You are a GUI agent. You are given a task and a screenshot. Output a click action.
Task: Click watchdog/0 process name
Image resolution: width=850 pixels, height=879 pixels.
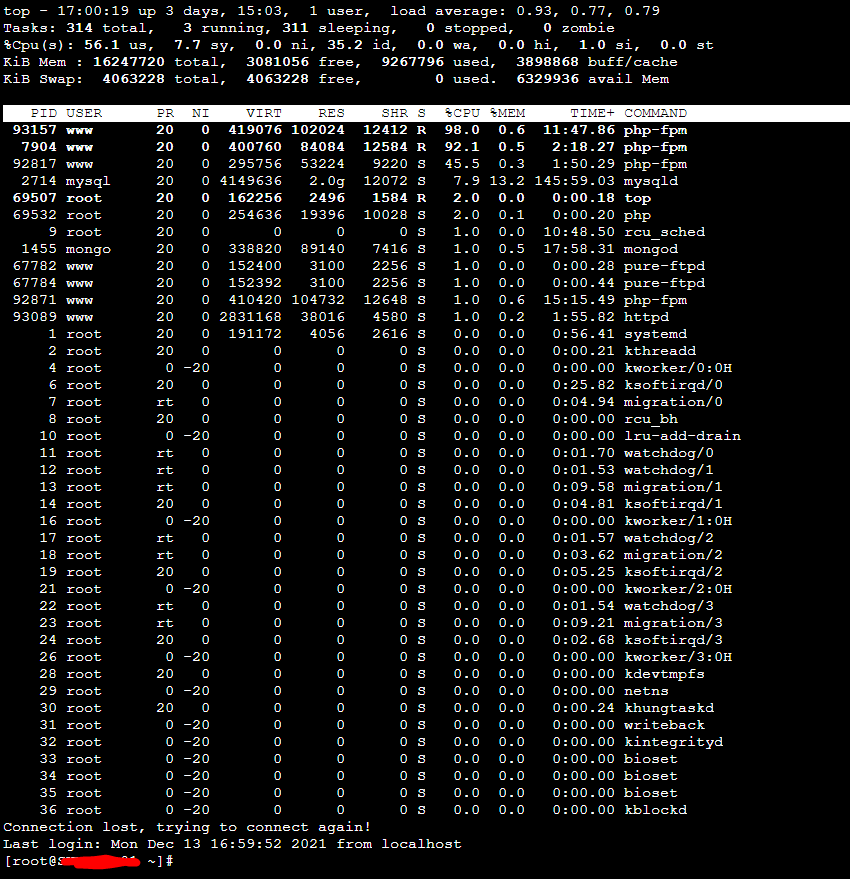(669, 453)
